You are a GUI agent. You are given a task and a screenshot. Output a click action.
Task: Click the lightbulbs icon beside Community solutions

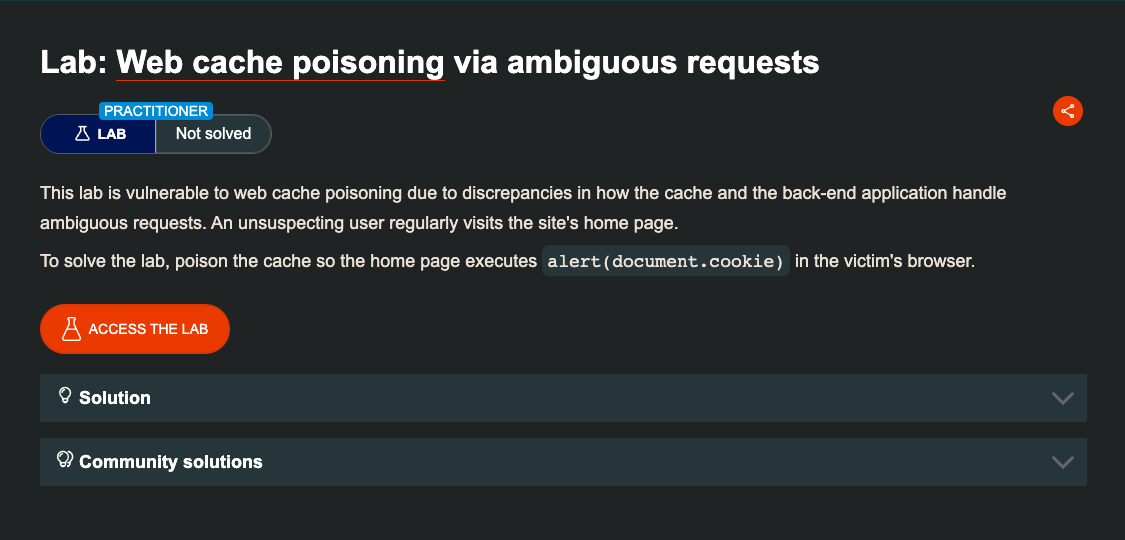(x=65, y=460)
